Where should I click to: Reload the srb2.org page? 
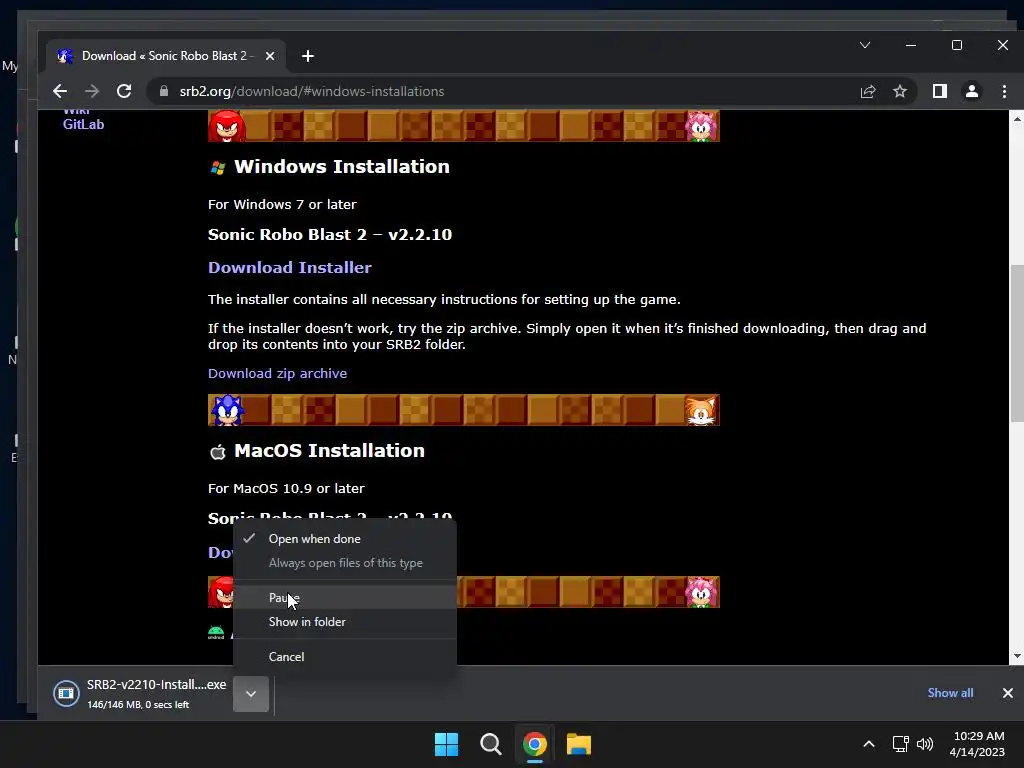click(124, 91)
